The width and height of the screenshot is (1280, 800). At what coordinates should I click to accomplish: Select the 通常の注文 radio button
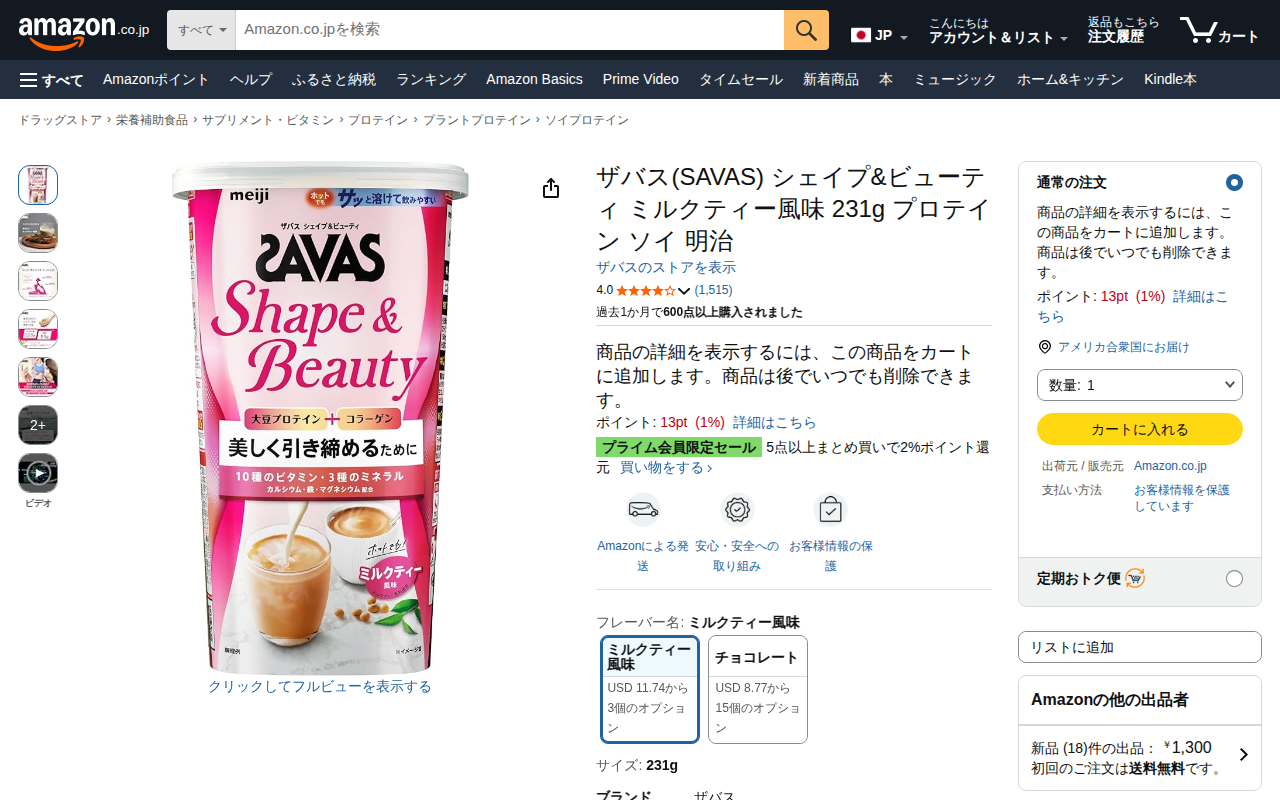(x=1234, y=183)
